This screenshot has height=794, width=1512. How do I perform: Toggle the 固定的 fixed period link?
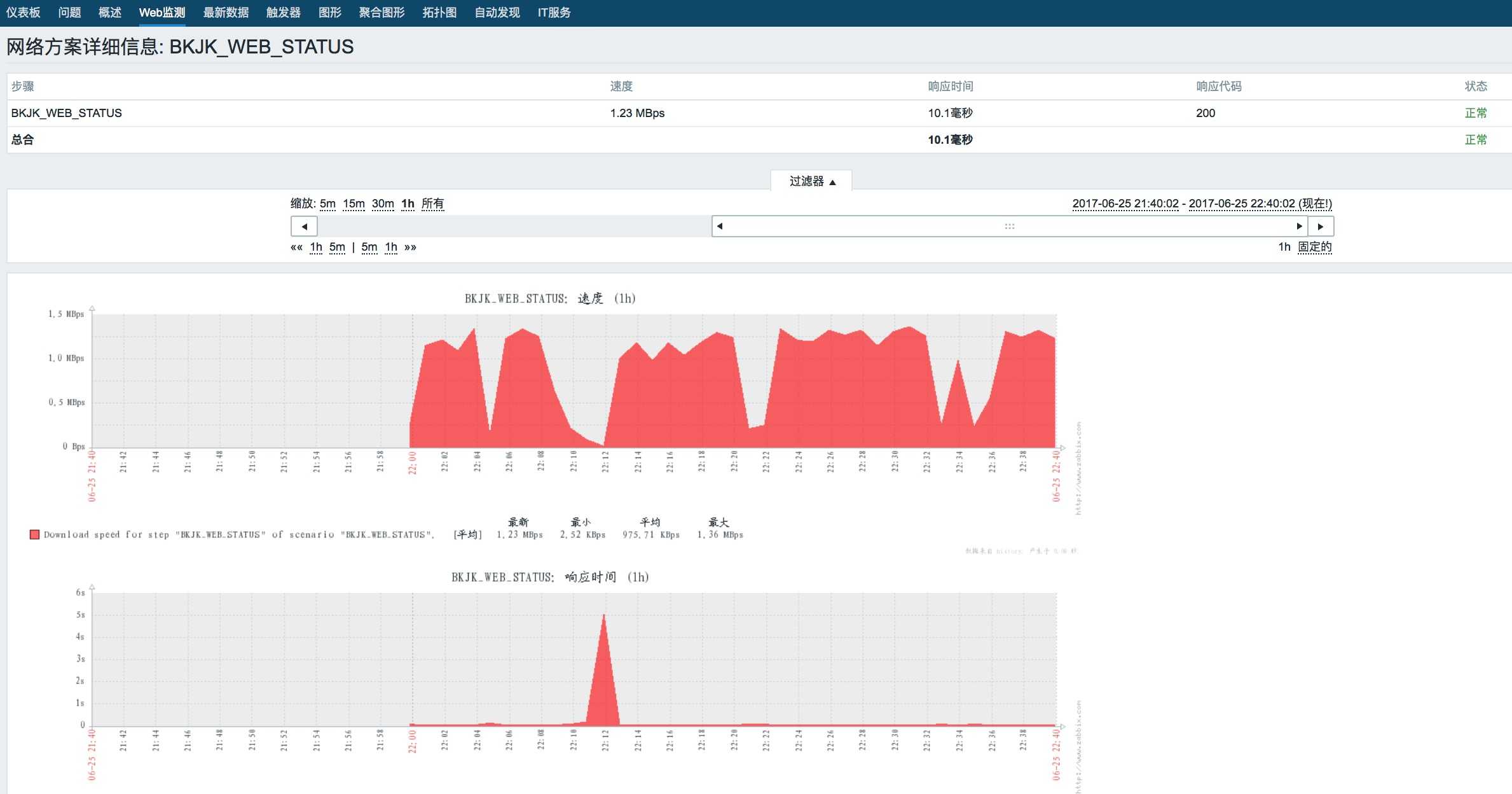[x=1315, y=247]
